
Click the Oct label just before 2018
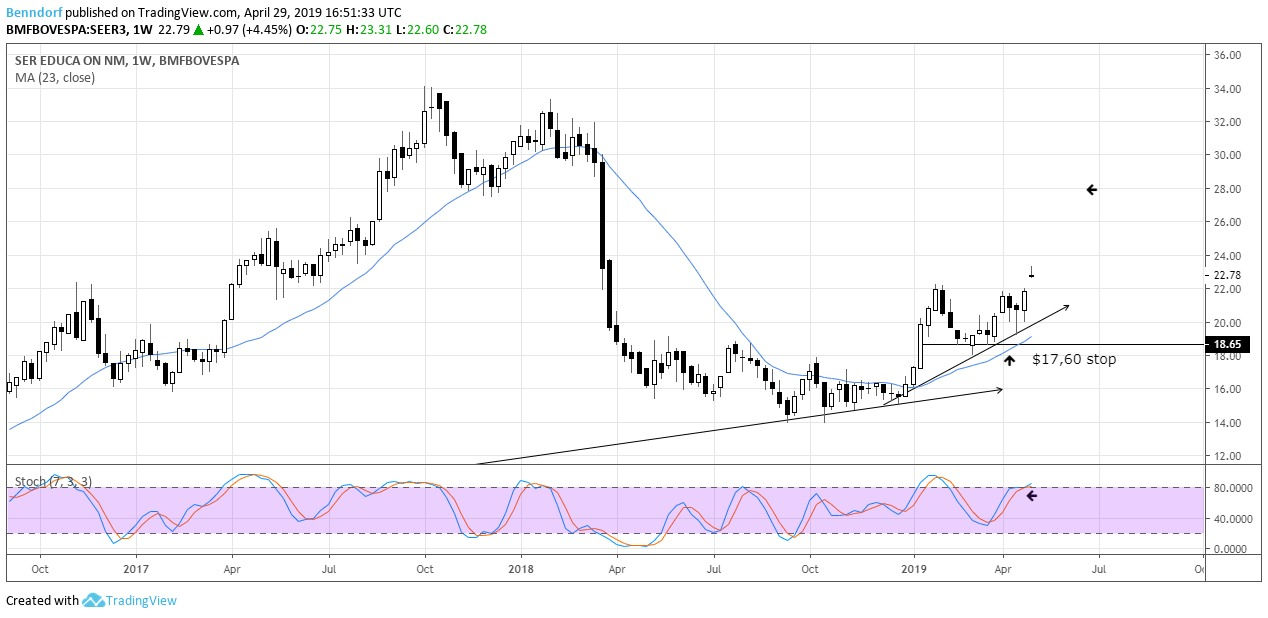[x=425, y=571]
